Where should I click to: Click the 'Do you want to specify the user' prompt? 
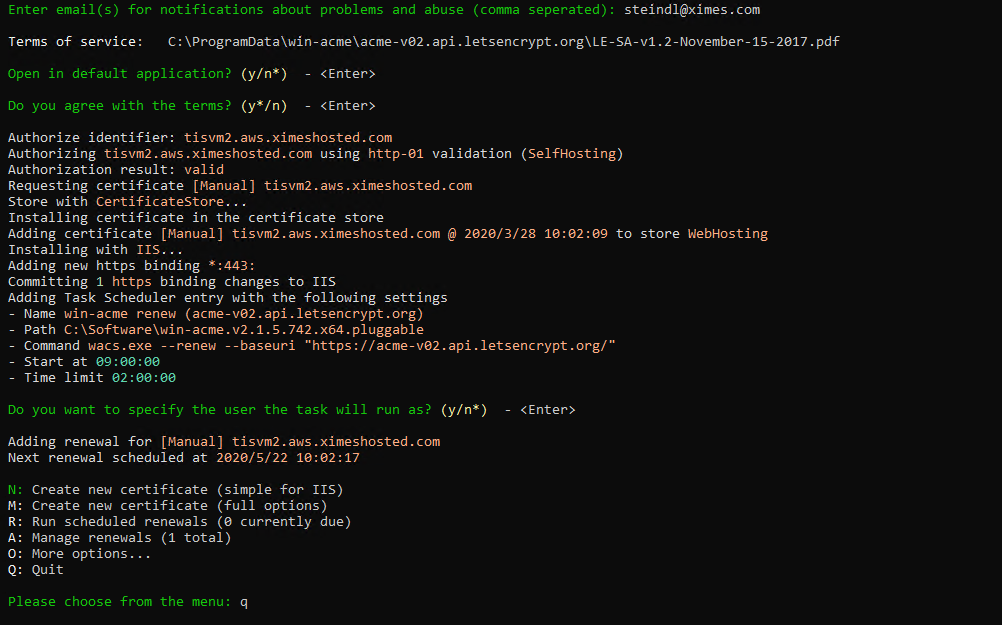(x=219, y=409)
